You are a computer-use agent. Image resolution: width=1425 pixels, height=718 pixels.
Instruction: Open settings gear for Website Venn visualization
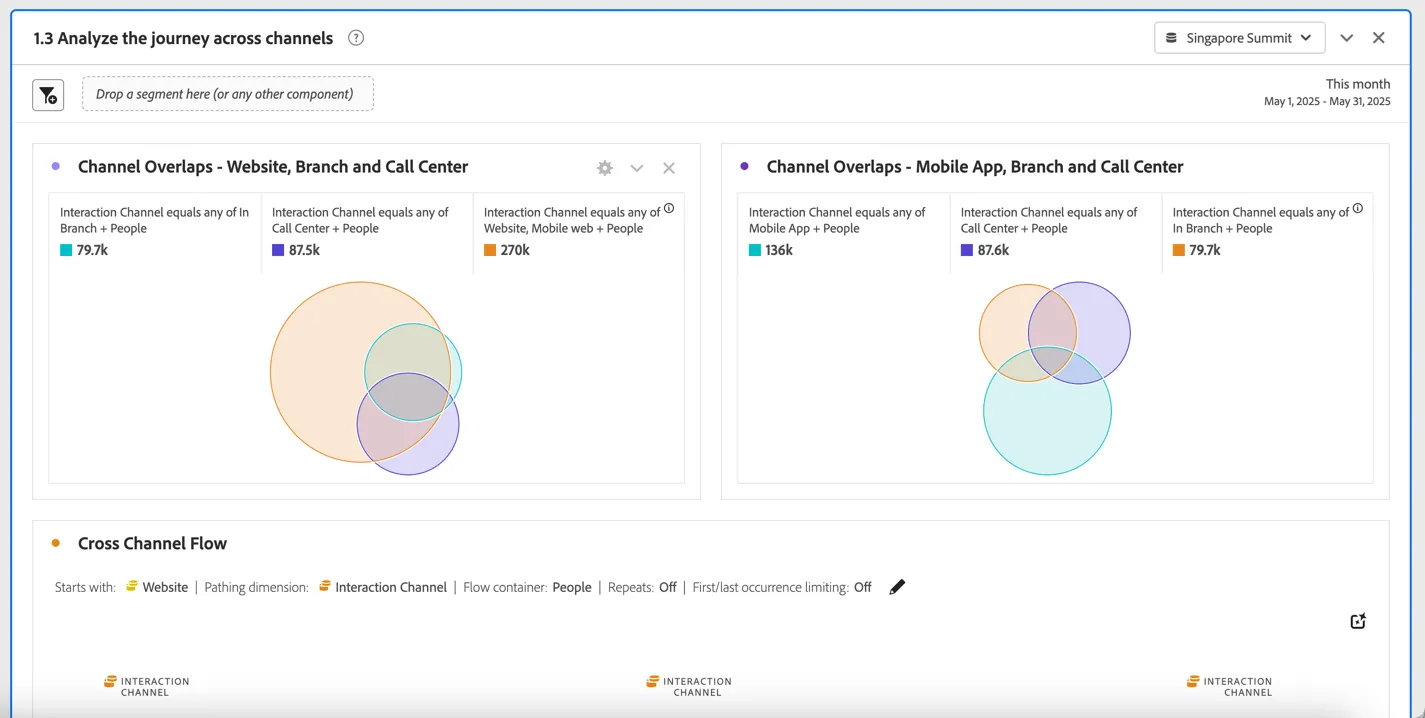tap(605, 168)
